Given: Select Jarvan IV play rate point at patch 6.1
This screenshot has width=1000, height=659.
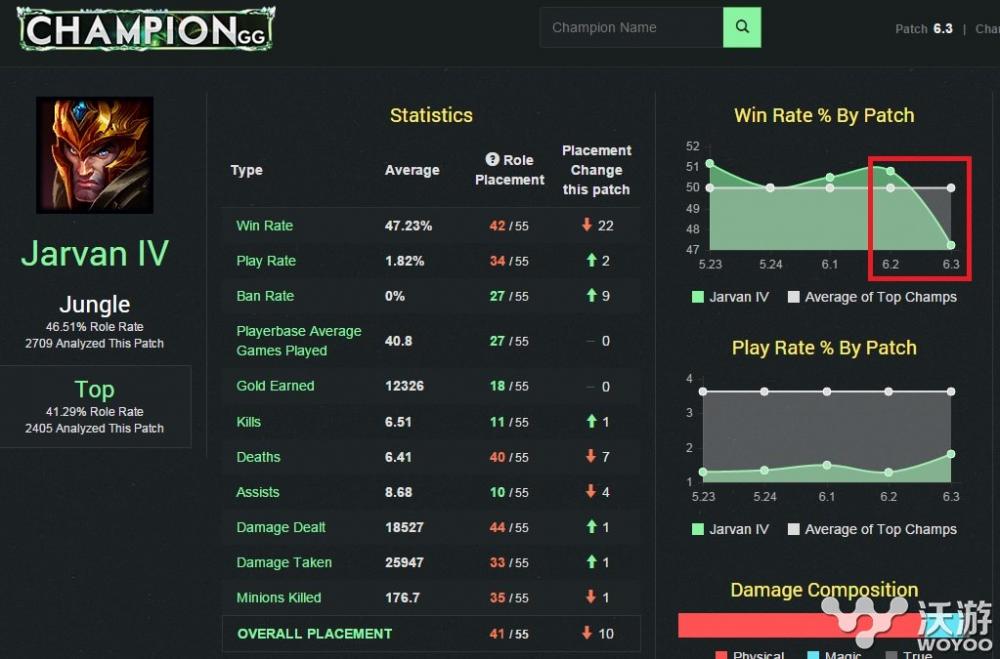Looking at the screenshot, I should pos(827,465).
